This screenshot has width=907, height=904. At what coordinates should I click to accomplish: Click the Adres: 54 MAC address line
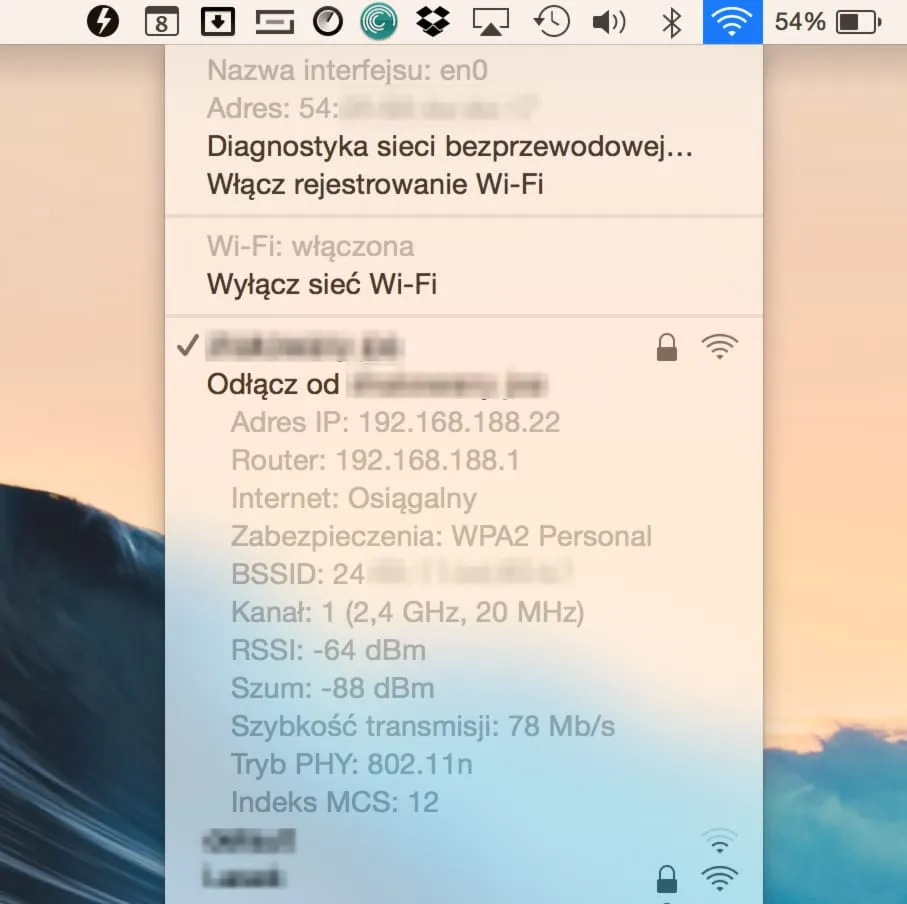(x=463, y=109)
